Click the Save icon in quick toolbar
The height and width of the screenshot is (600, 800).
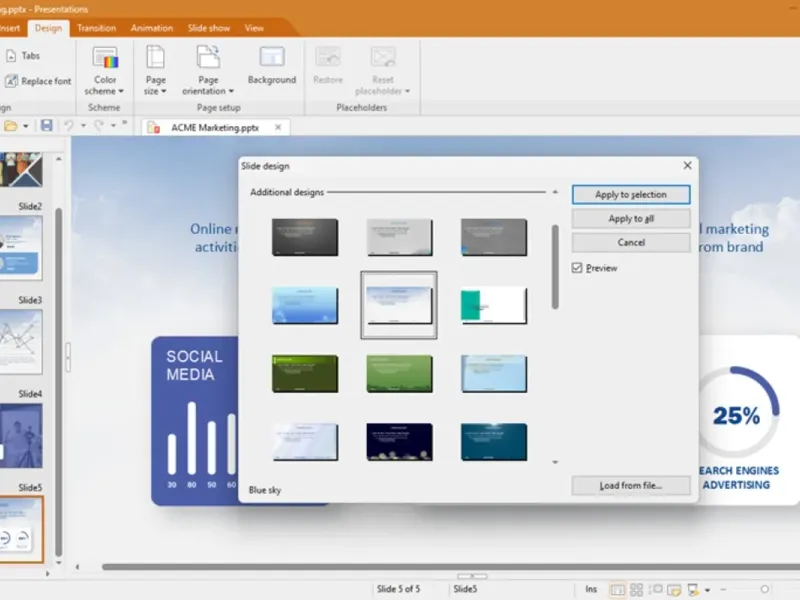pyautogui.click(x=46, y=125)
